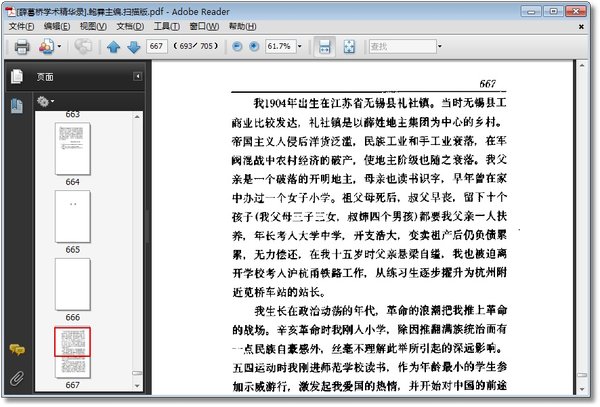Go to next page with down arrow
Image resolution: width=600 pixels, height=407 pixels.
coord(133,47)
